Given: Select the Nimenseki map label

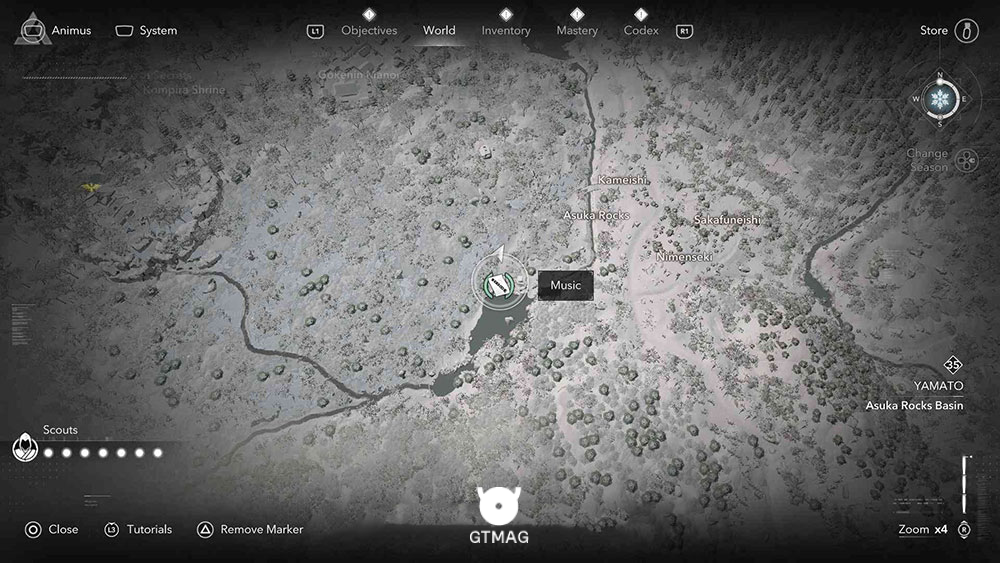Looking at the screenshot, I should coord(684,257).
